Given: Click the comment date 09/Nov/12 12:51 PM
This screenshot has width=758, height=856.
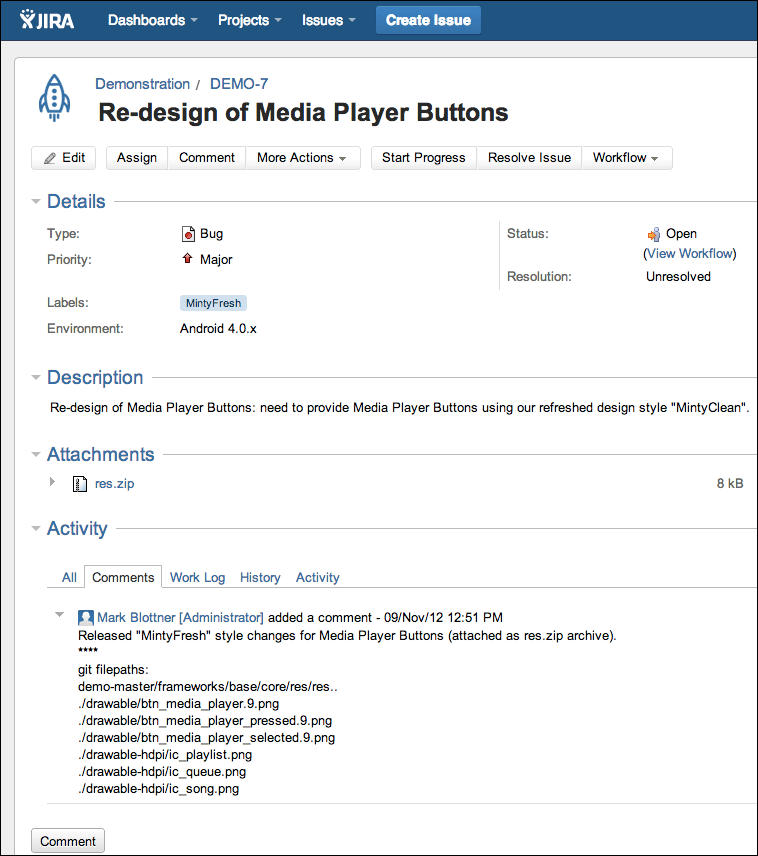Looking at the screenshot, I should tap(443, 617).
